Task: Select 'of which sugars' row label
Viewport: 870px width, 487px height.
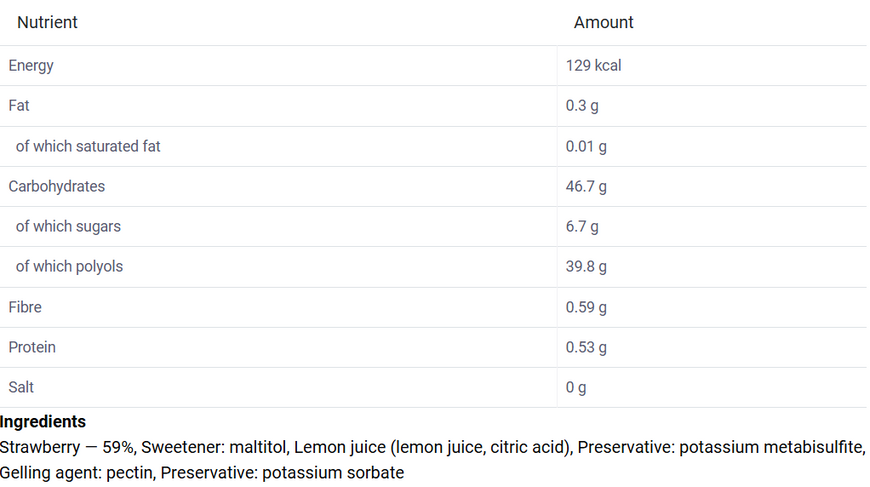Action: point(68,226)
